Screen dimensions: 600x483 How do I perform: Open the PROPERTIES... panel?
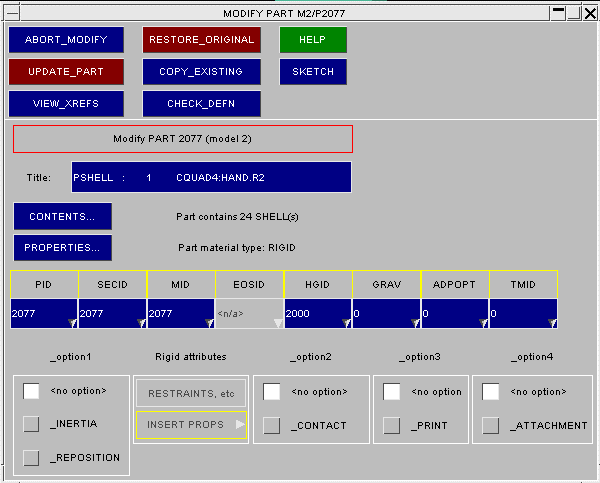click(63, 248)
